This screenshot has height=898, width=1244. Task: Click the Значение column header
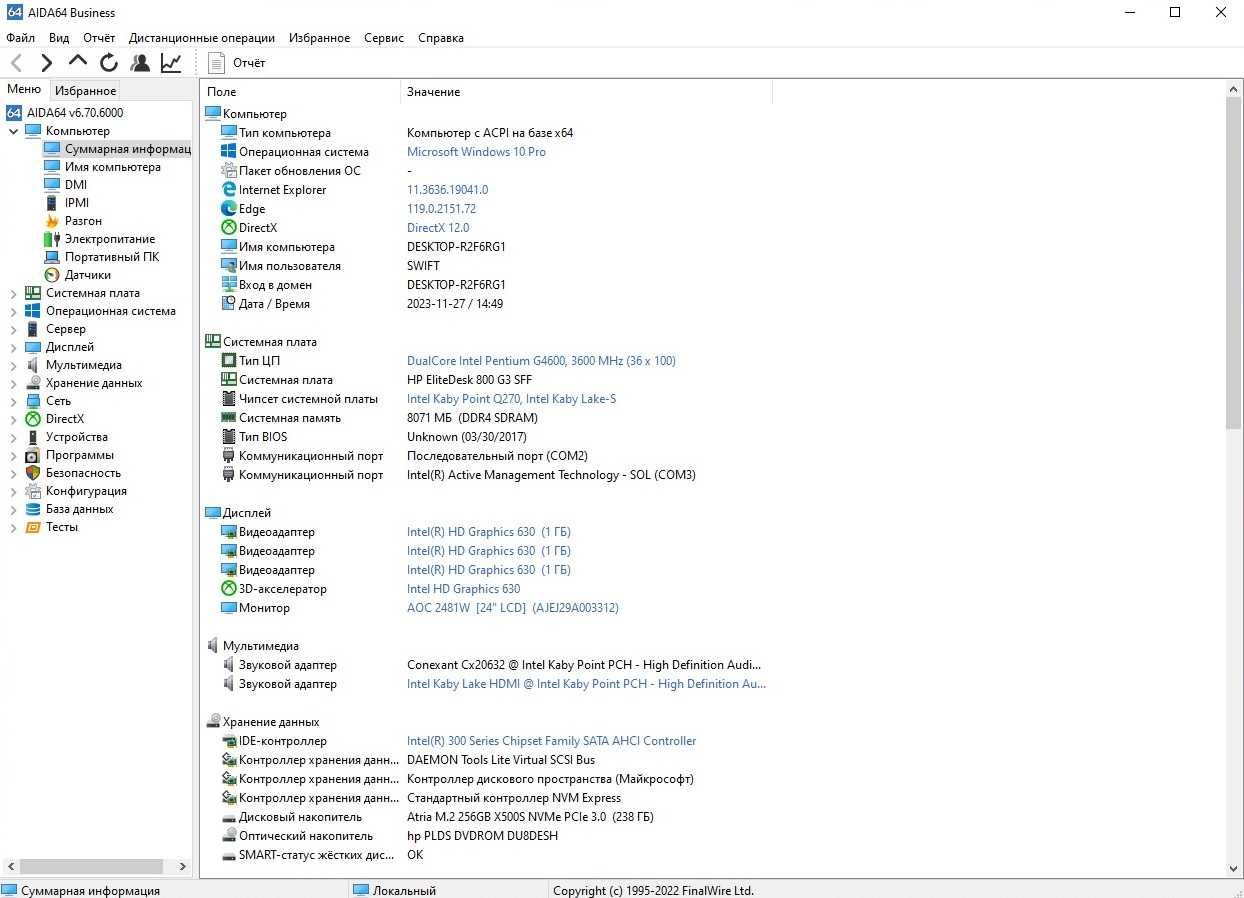[x=586, y=92]
